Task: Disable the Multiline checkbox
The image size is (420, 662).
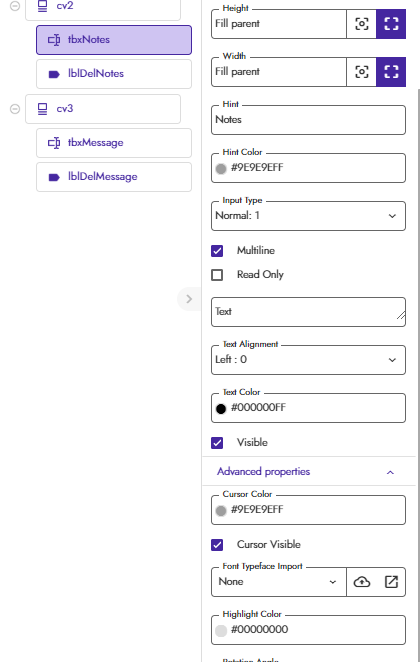Action: 217,251
